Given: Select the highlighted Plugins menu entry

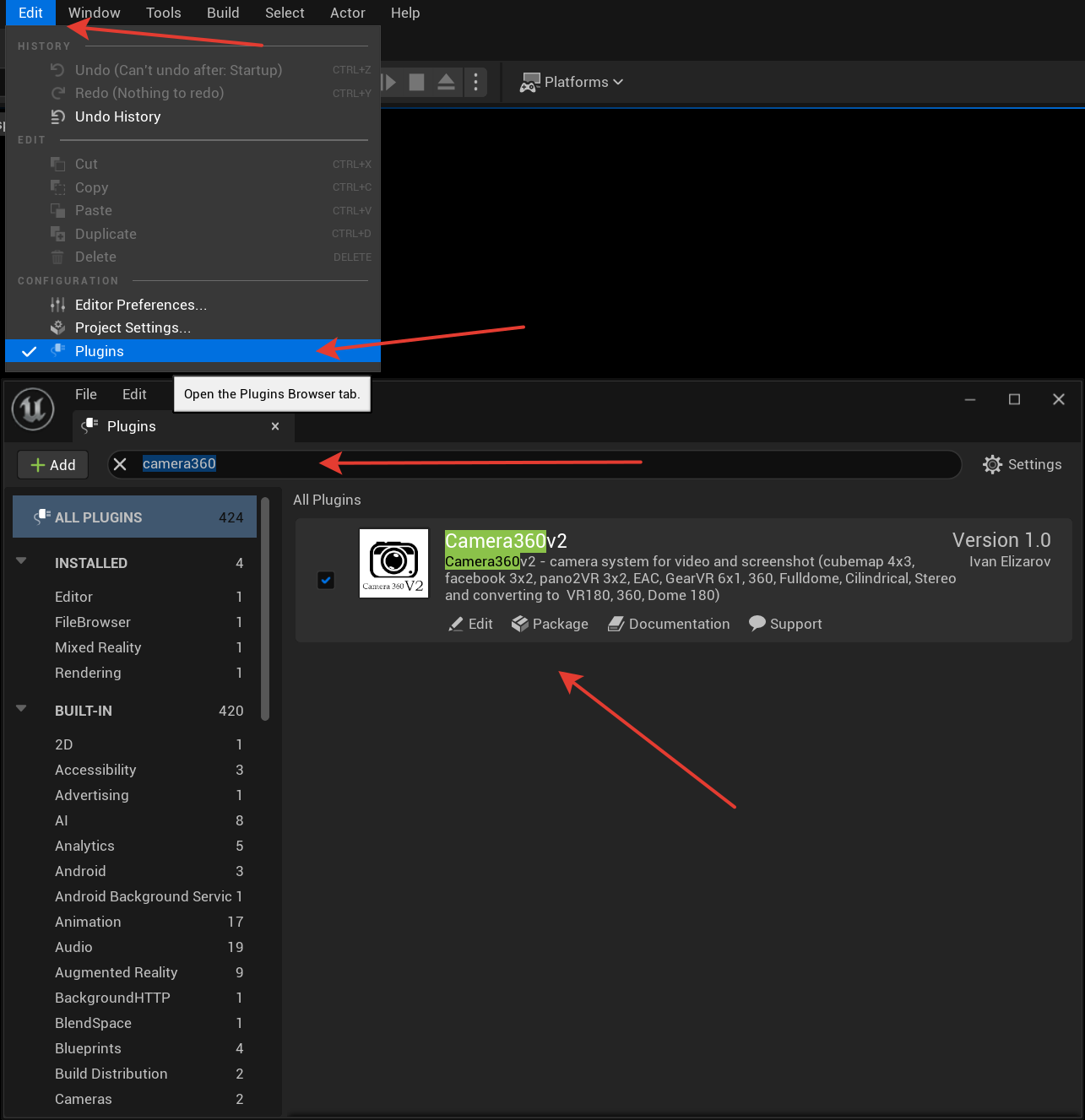Looking at the screenshot, I should [193, 351].
